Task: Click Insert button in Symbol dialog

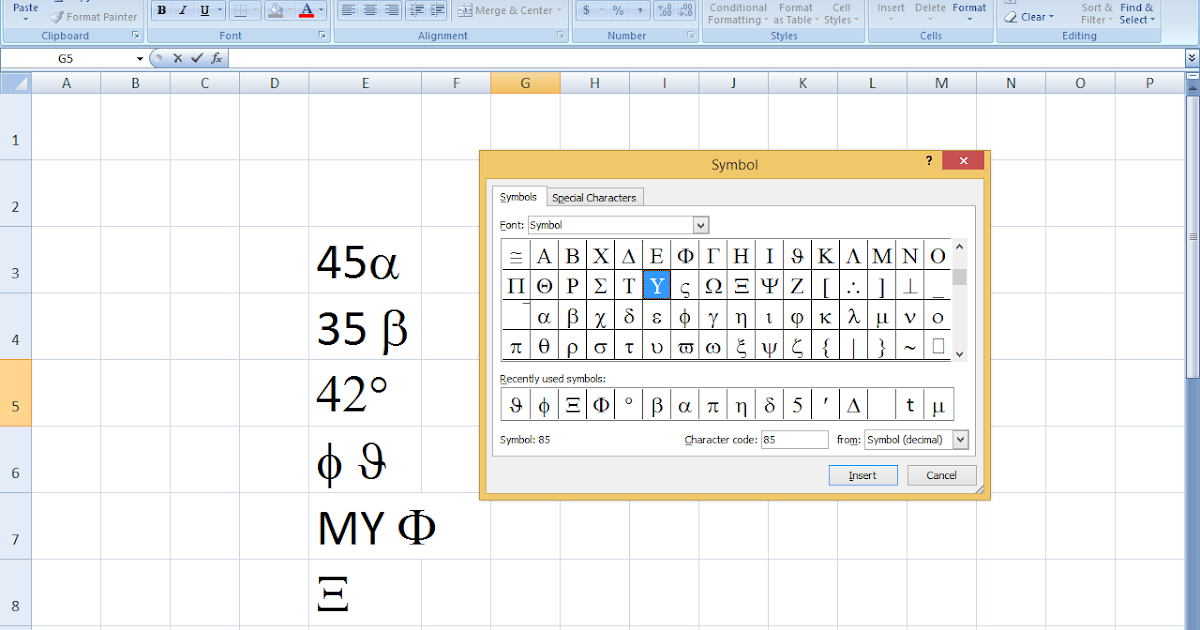Action: pos(862,475)
